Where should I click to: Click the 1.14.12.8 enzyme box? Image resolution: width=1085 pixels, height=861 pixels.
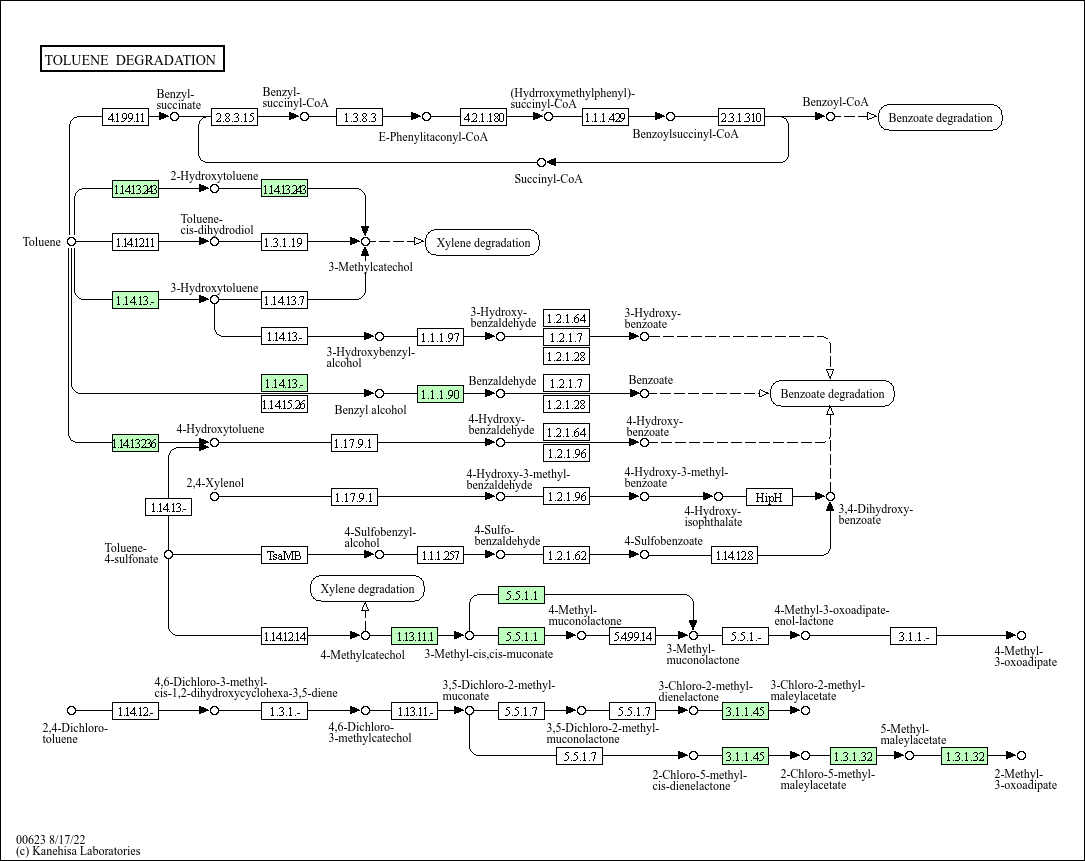[x=734, y=555]
